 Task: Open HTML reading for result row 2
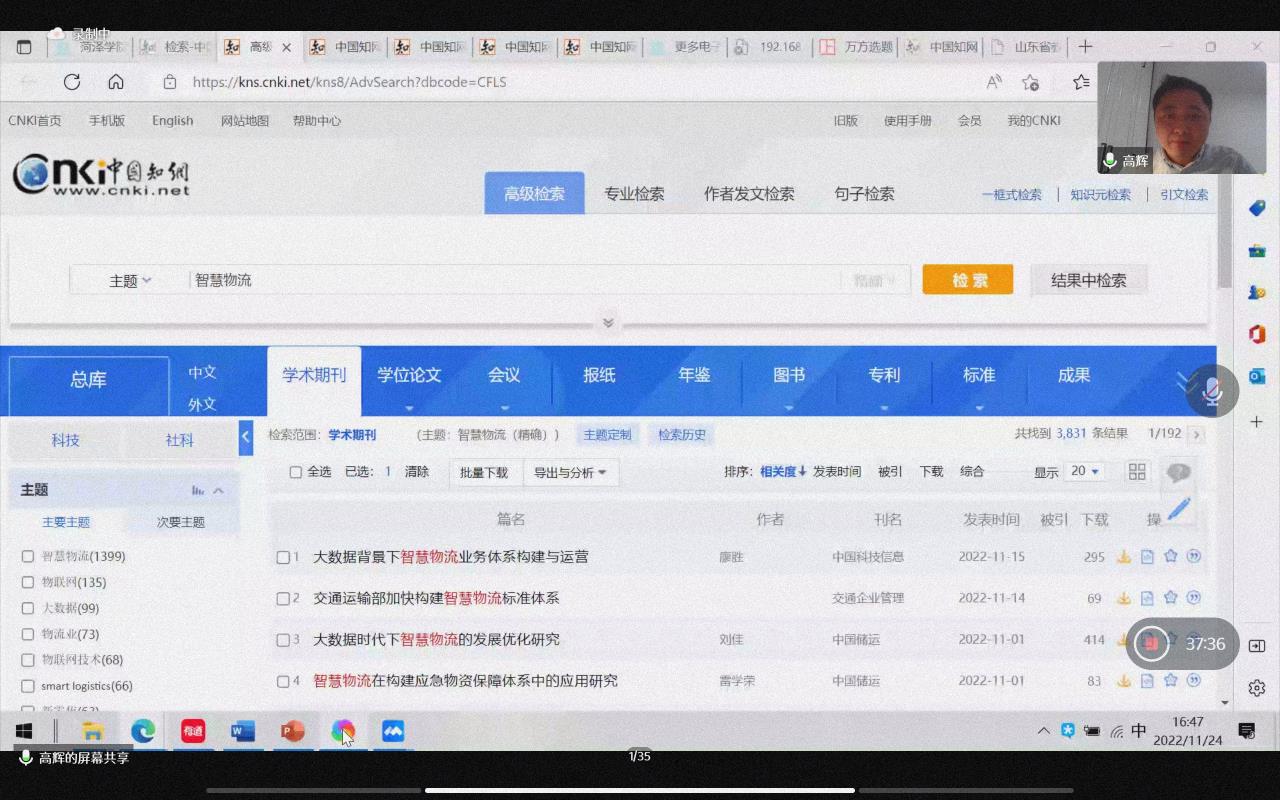(1147, 598)
